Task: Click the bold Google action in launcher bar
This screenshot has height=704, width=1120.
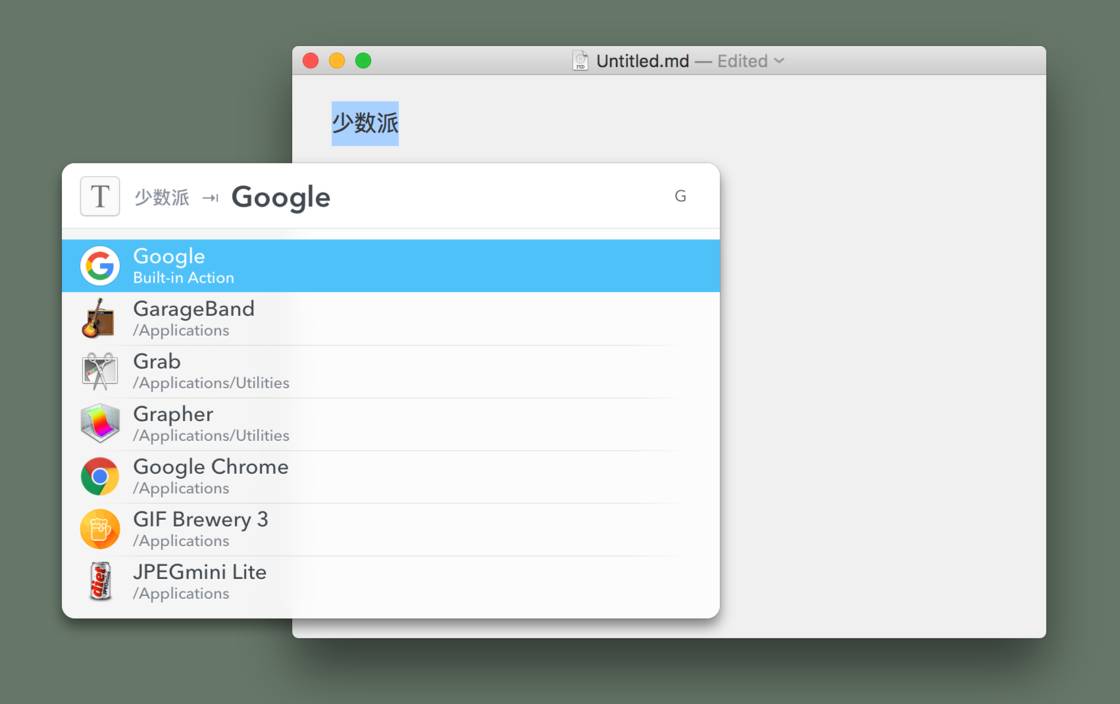Action: pos(281,198)
